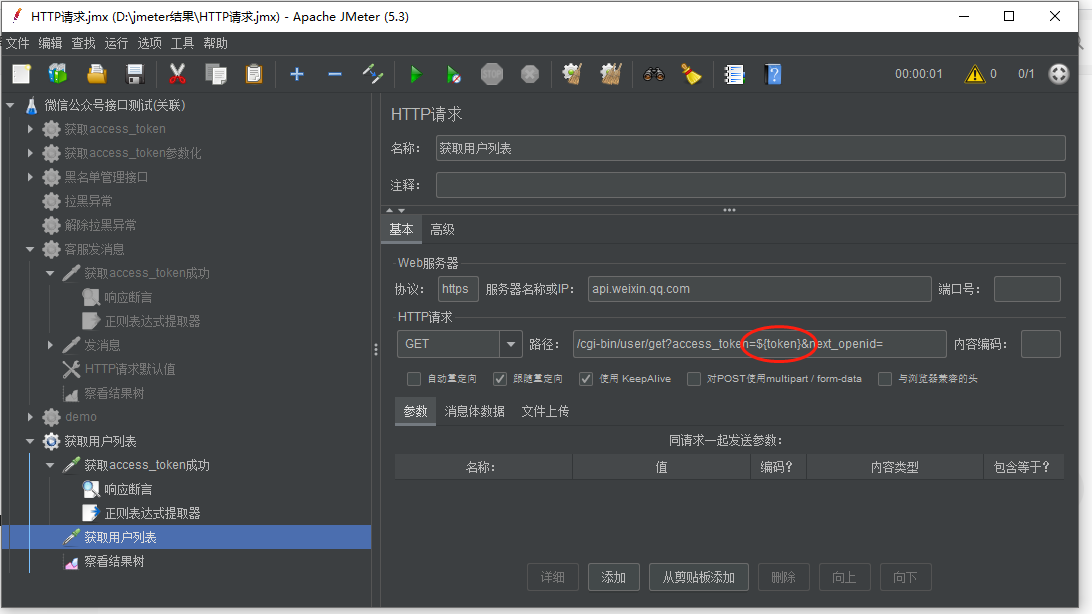Switch to the 文件上传 tab
This screenshot has height=614, width=1092.
coord(545,411)
